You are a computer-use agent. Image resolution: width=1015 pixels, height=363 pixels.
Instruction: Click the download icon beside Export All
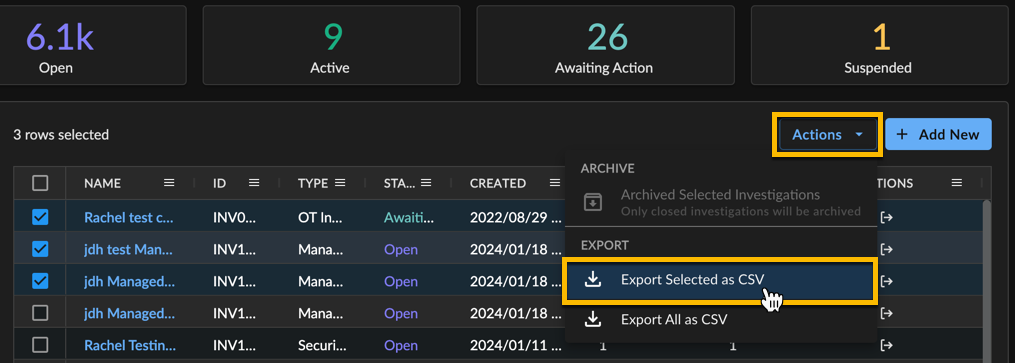[x=593, y=319]
